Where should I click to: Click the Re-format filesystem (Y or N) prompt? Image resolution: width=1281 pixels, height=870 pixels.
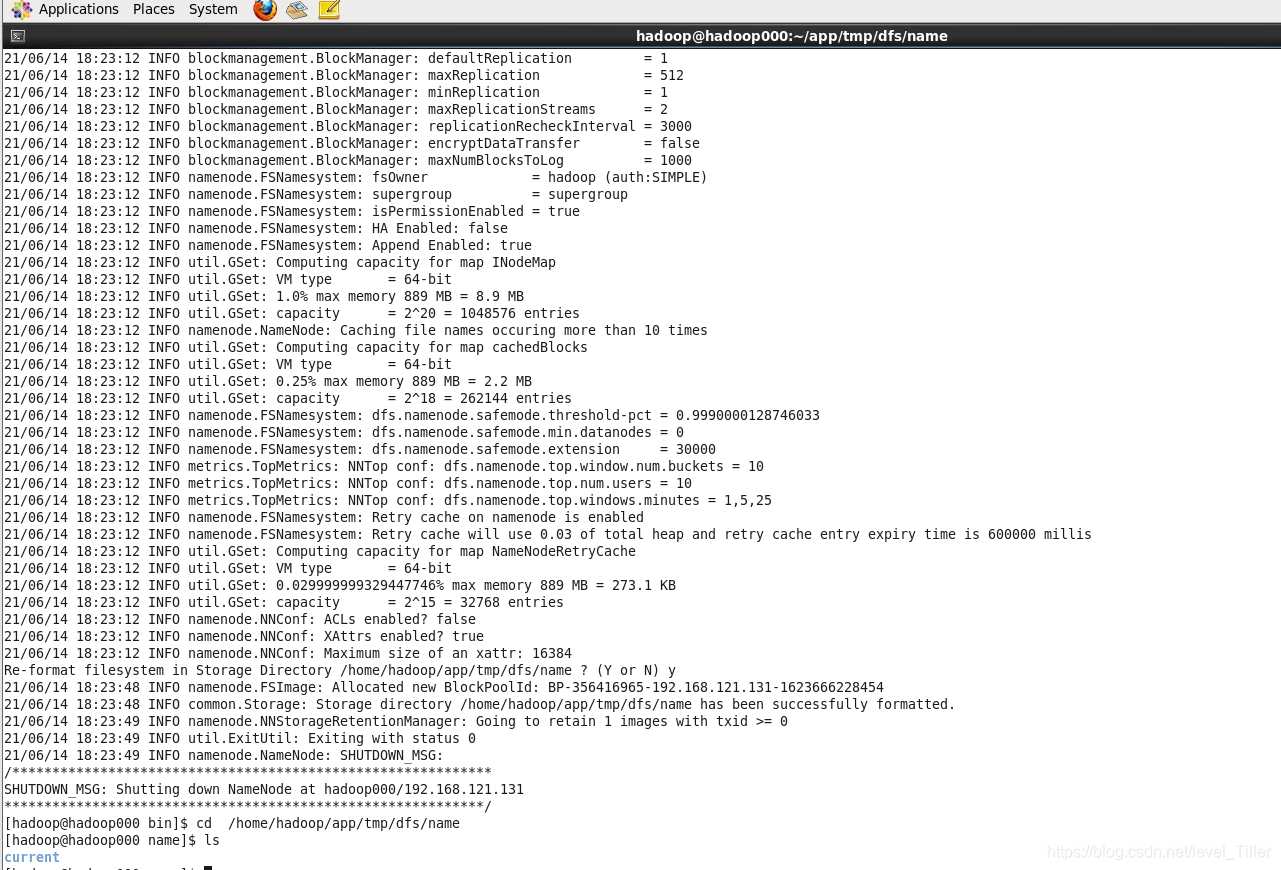(340, 670)
